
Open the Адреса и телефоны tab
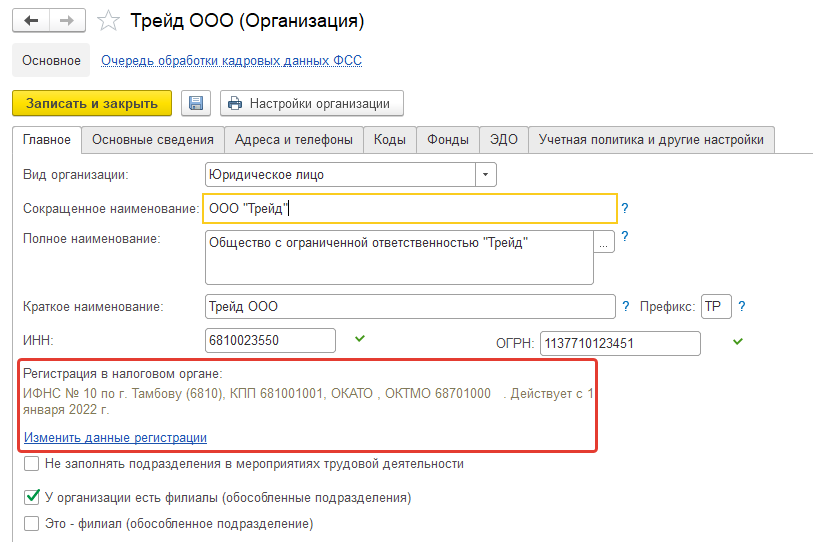293,140
